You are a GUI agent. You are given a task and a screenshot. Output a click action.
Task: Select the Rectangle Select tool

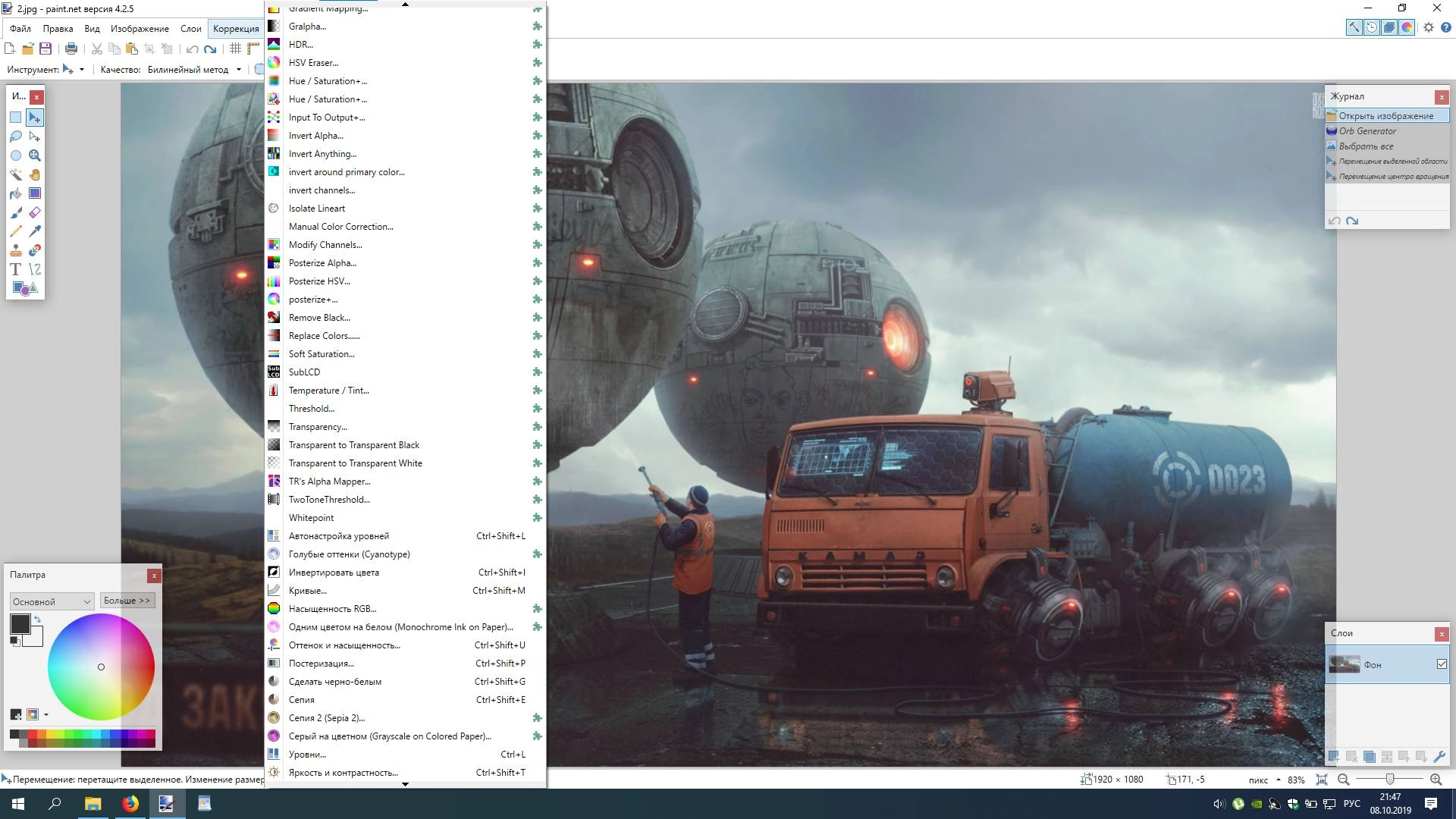pyautogui.click(x=16, y=118)
